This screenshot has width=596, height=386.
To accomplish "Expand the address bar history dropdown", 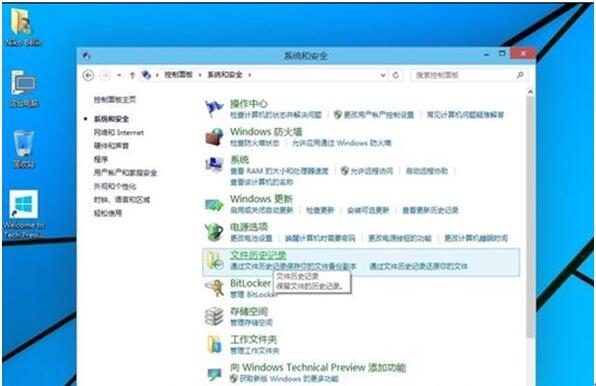I will click(x=383, y=75).
